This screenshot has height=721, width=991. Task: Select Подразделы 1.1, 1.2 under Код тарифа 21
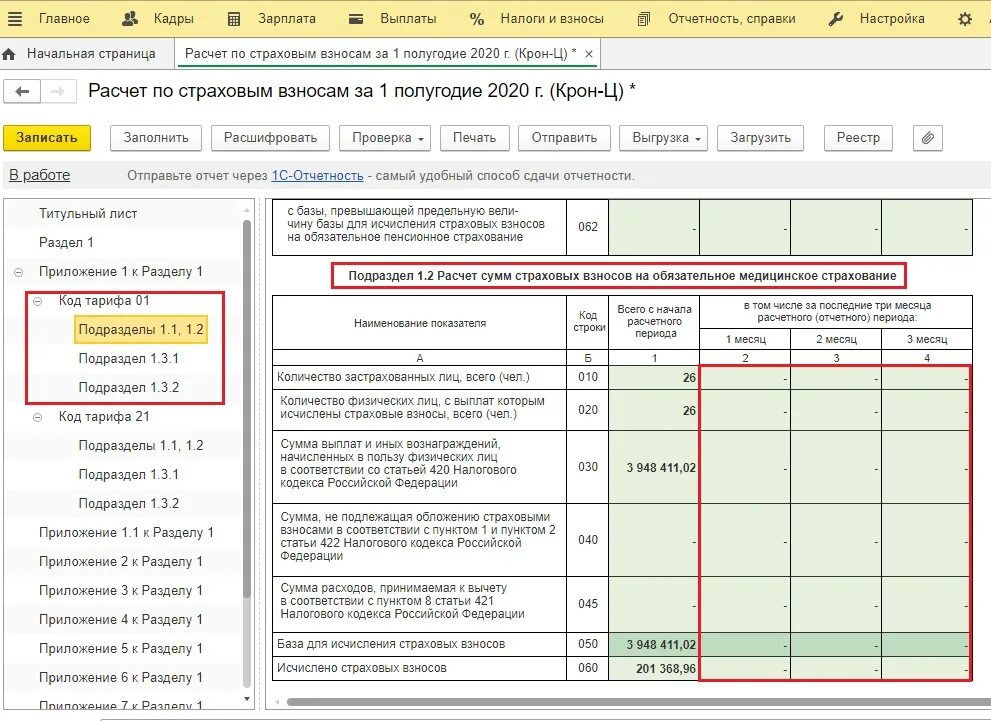pyautogui.click(x=141, y=445)
